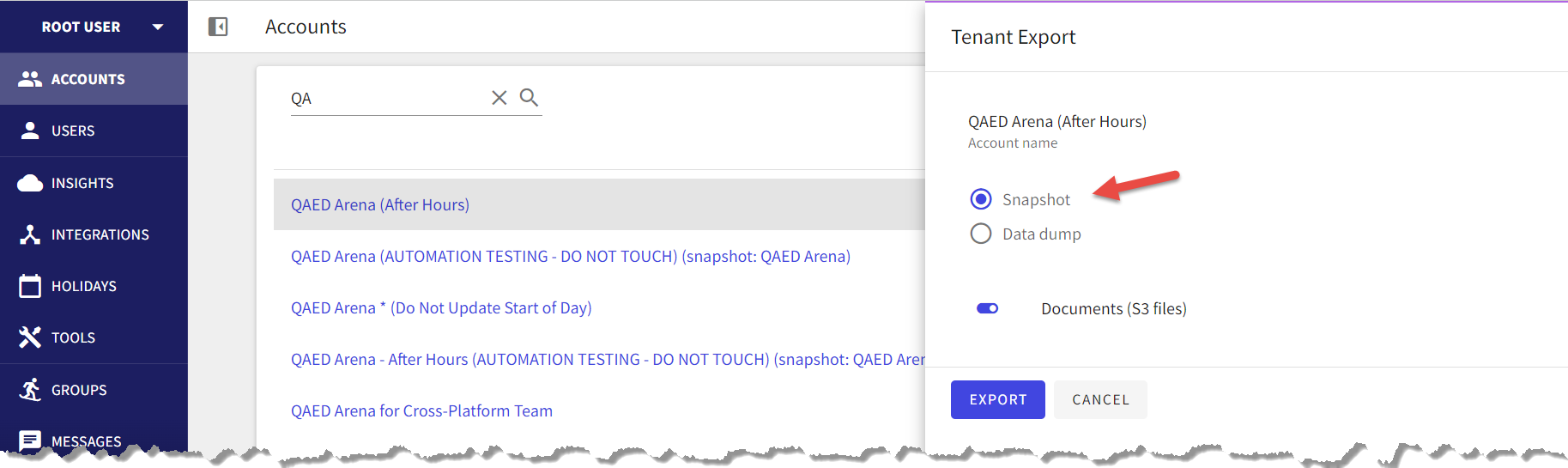Image resolution: width=1568 pixels, height=468 pixels.
Task: Run search with magnifier icon
Action: [x=529, y=98]
